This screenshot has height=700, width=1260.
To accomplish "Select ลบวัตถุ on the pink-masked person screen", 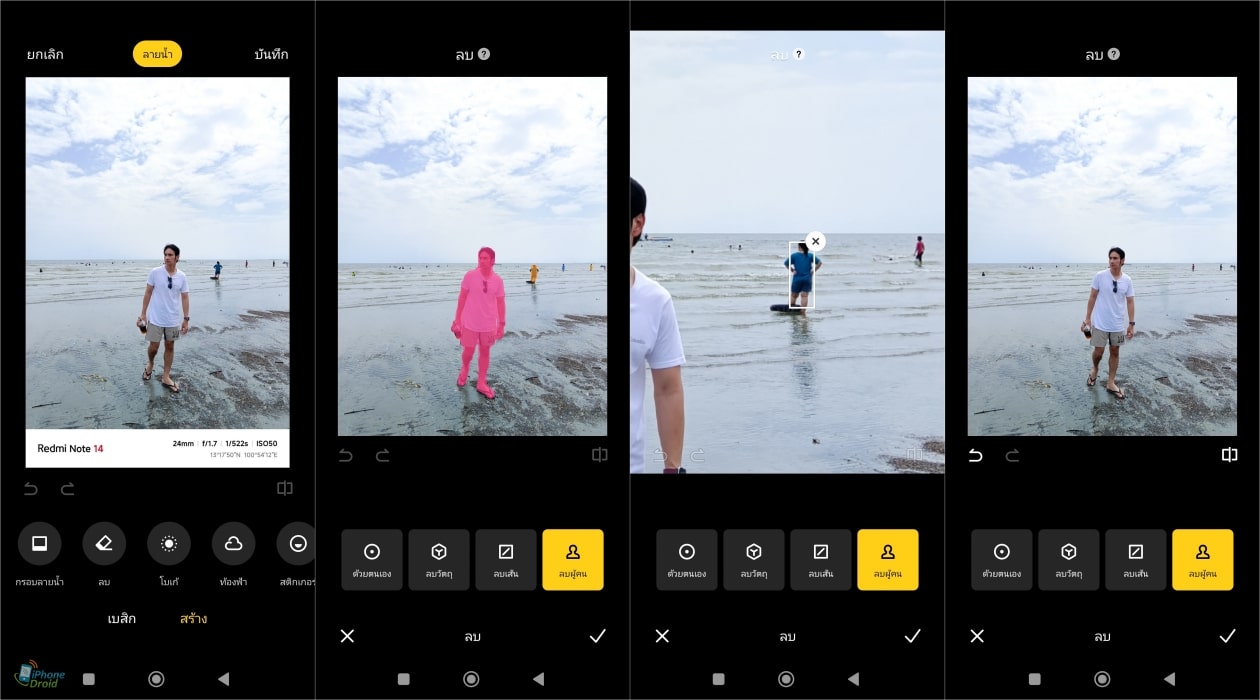I will (x=439, y=560).
